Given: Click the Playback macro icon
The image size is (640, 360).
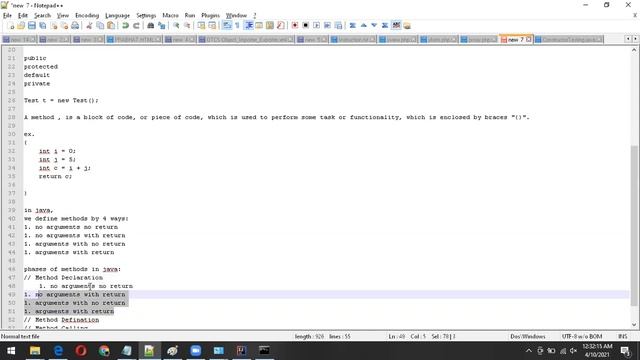Looking at the screenshot, I should (x=316, y=26).
